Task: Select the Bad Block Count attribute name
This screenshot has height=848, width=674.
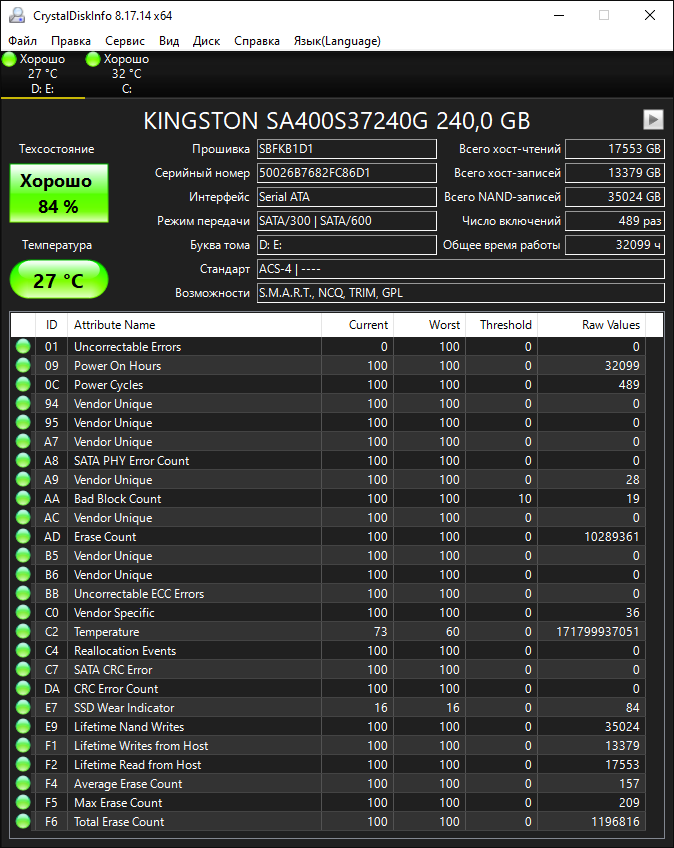Action: [x=117, y=499]
